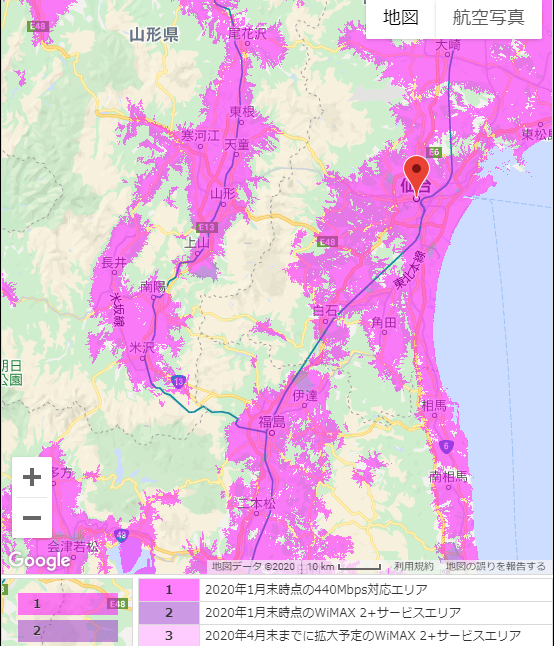Click the E6 highway shield north of Sendai
The image size is (554, 646).
tap(434, 152)
